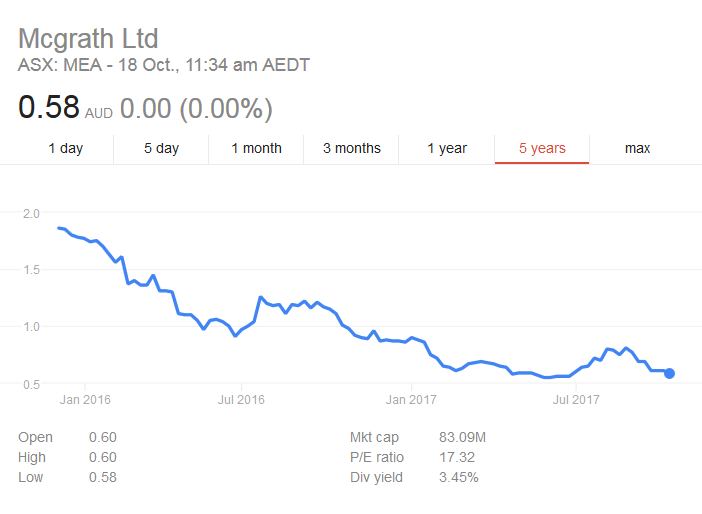Show the 3 months chart range
The height and width of the screenshot is (514, 702).
351,148
